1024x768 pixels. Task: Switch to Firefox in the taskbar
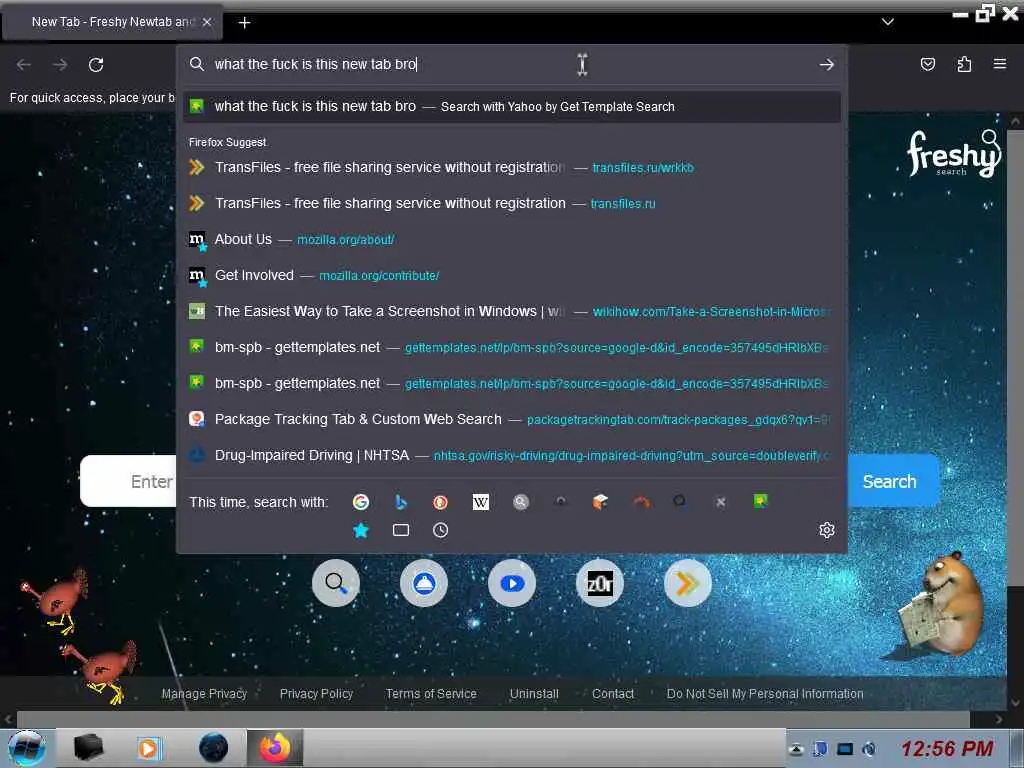pyautogui.click(x=275, y=748)
